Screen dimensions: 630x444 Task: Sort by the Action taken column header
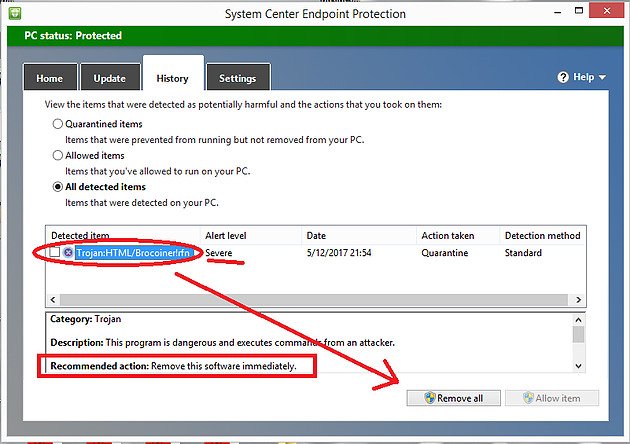coord(458,235)
